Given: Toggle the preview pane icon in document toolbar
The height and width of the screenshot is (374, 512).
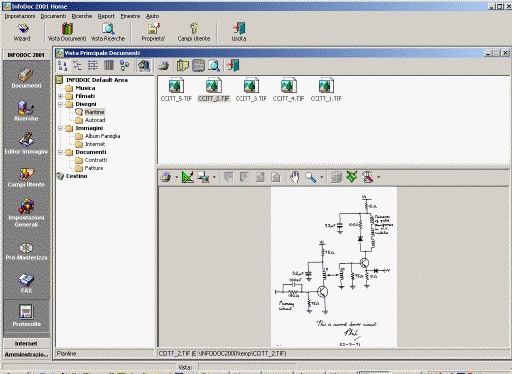Looking at the screenshot, I should [x=144, y=65].
